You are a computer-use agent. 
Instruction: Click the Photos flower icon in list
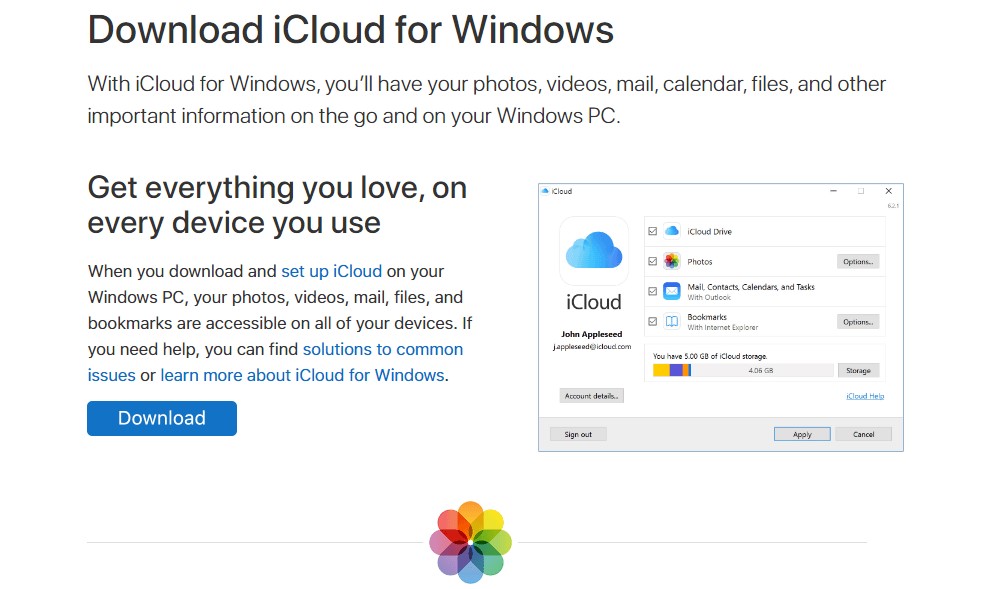(x=672, y=261)
